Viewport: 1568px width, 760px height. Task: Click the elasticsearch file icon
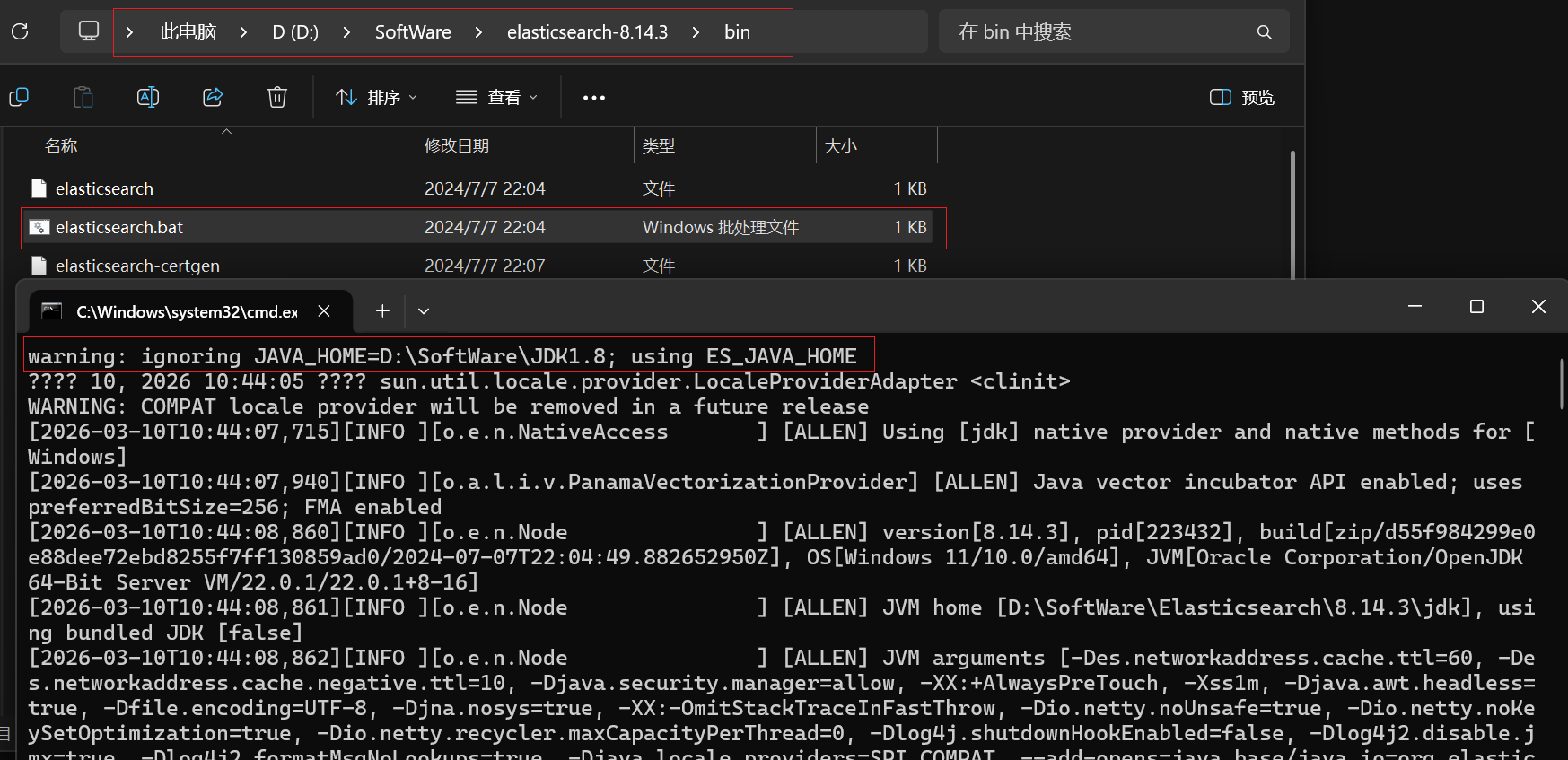tap(39, 188)
